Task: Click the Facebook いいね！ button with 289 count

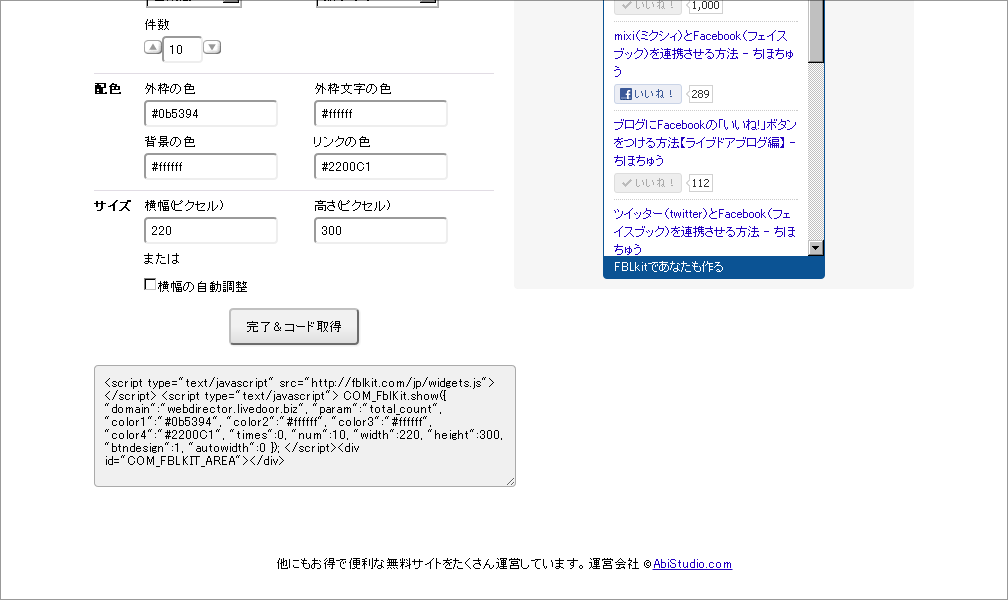Action: coord(647,94)
